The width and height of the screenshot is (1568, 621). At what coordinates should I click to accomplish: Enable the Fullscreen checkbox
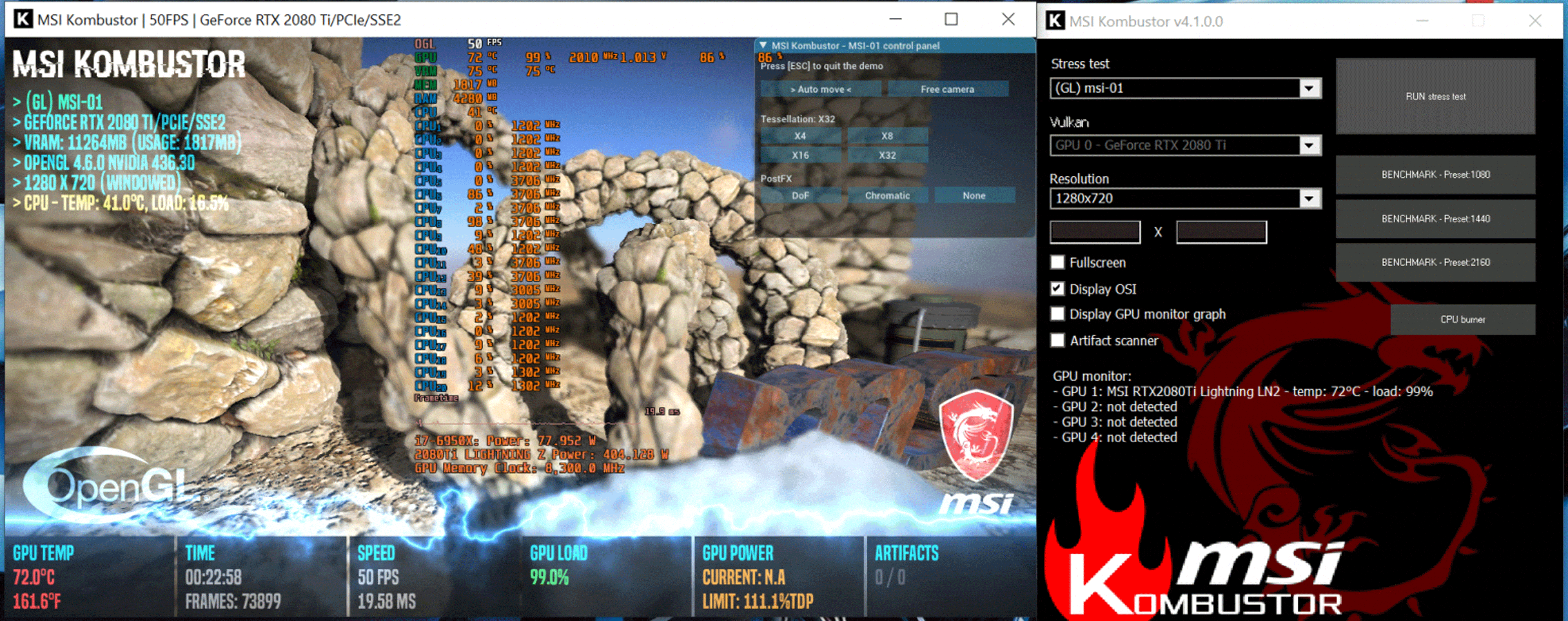1058,262
